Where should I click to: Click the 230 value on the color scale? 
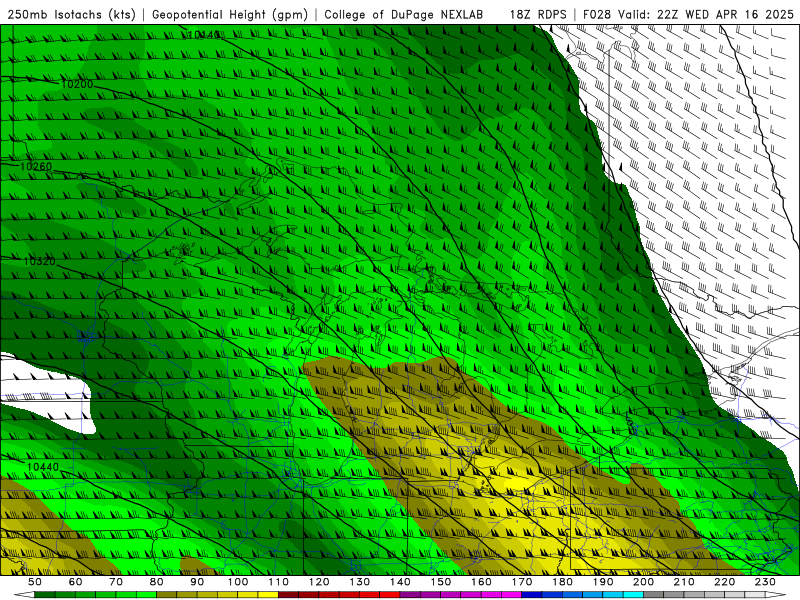coord(765,582)
